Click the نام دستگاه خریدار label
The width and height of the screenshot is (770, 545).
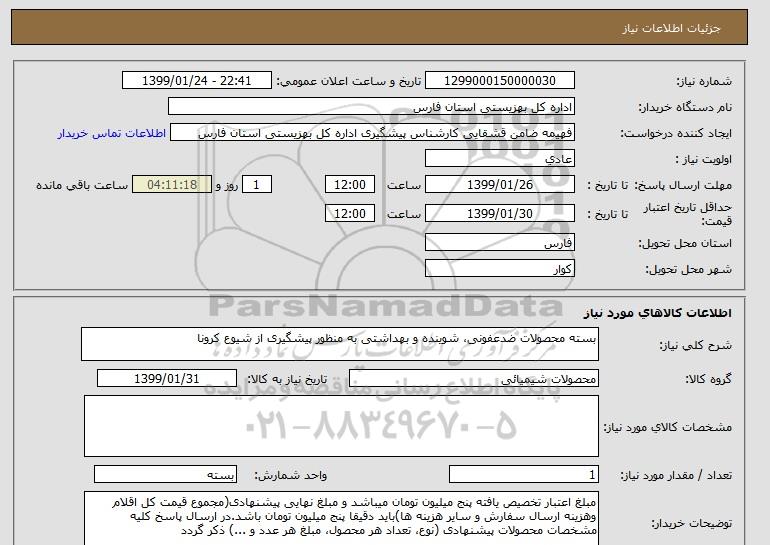click(685, 107)
